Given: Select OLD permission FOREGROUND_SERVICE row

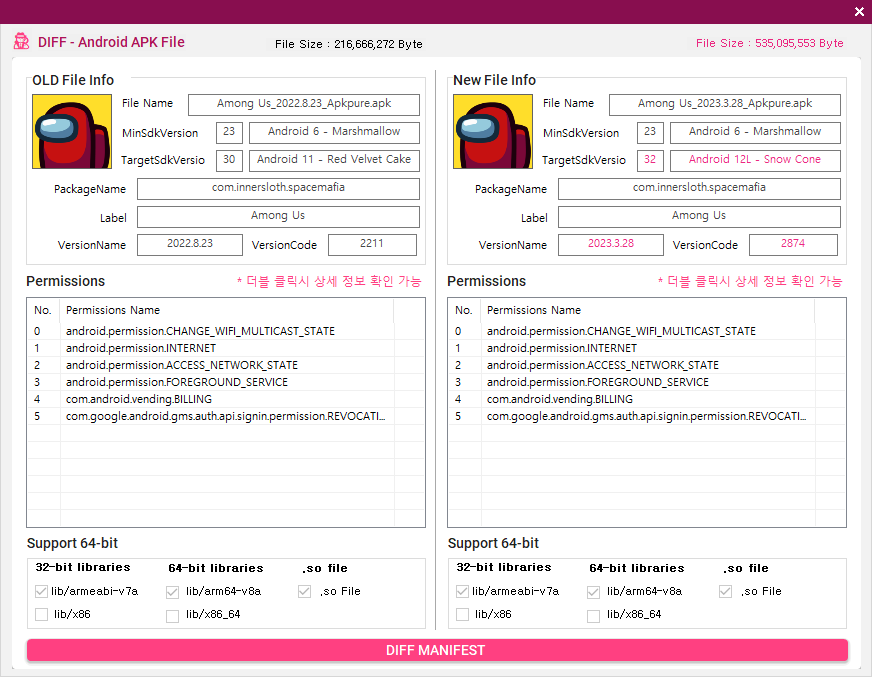Looking at the screenshot, I should click(x=226, y=382).
